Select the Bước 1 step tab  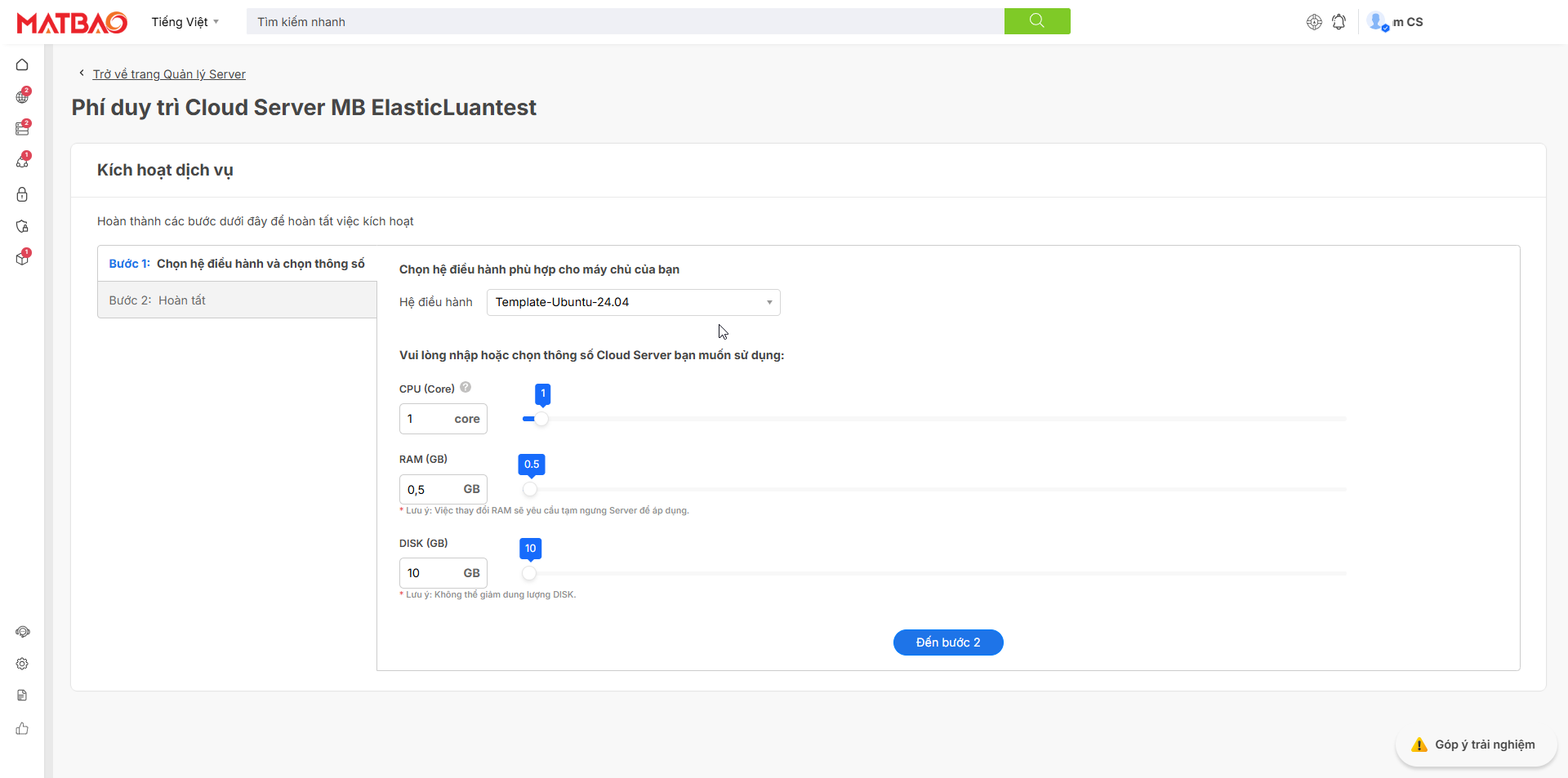[x=237, y=264]
